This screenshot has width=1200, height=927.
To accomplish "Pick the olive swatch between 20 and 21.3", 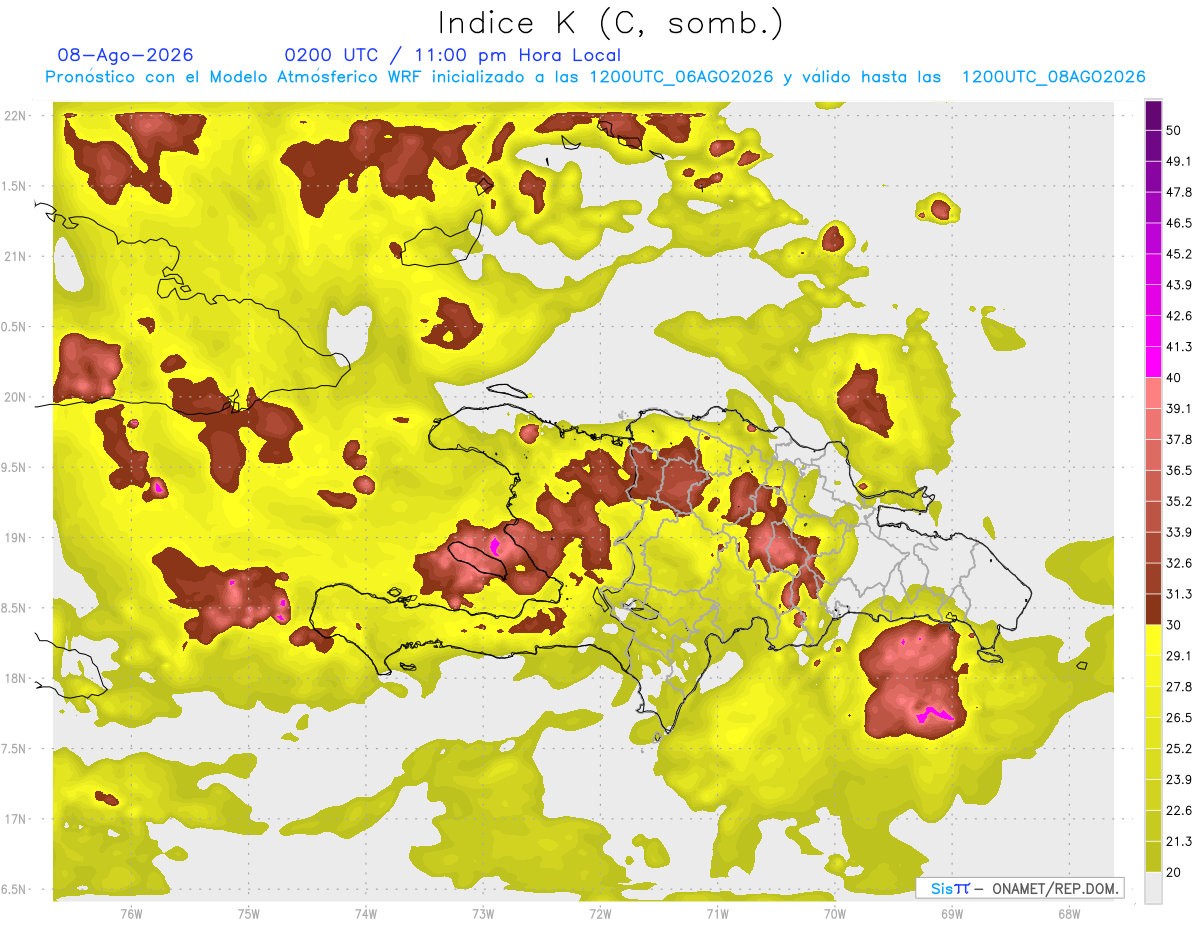I will click(x=1153, y=857).
